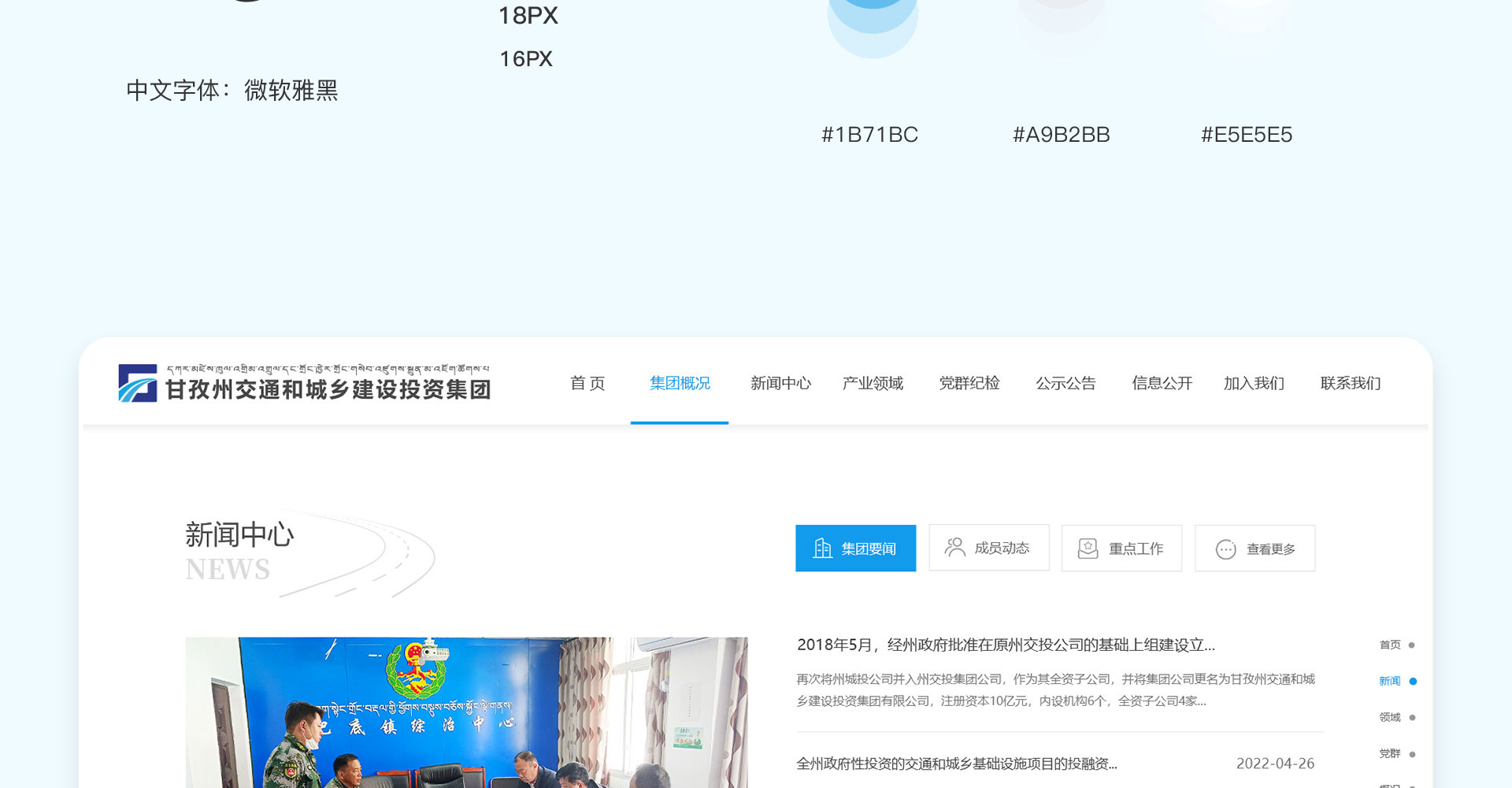Go to 新闻中心 in the top navigation

pos(780,384)
